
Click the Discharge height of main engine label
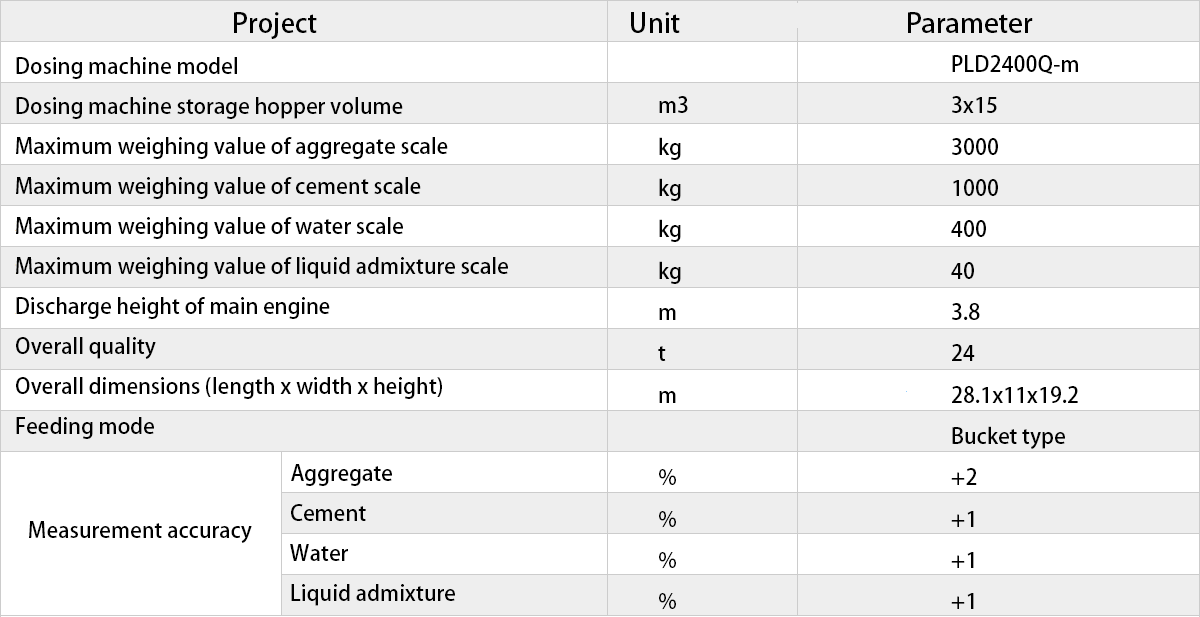[172, 307]
